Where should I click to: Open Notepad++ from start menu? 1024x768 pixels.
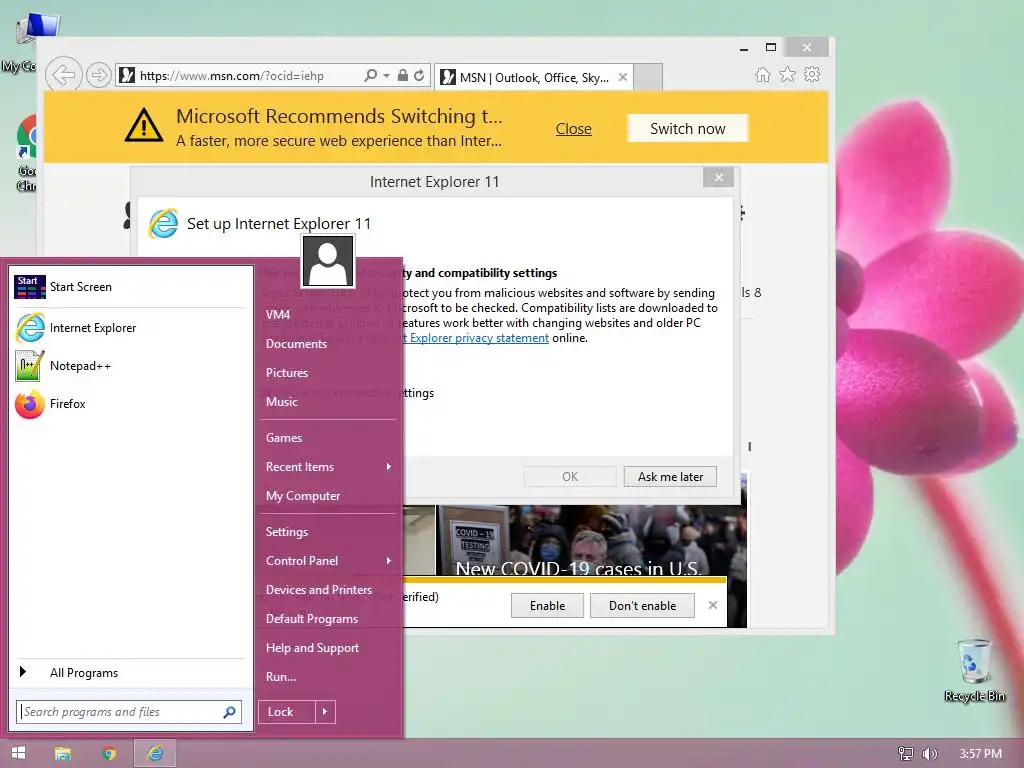129,366
